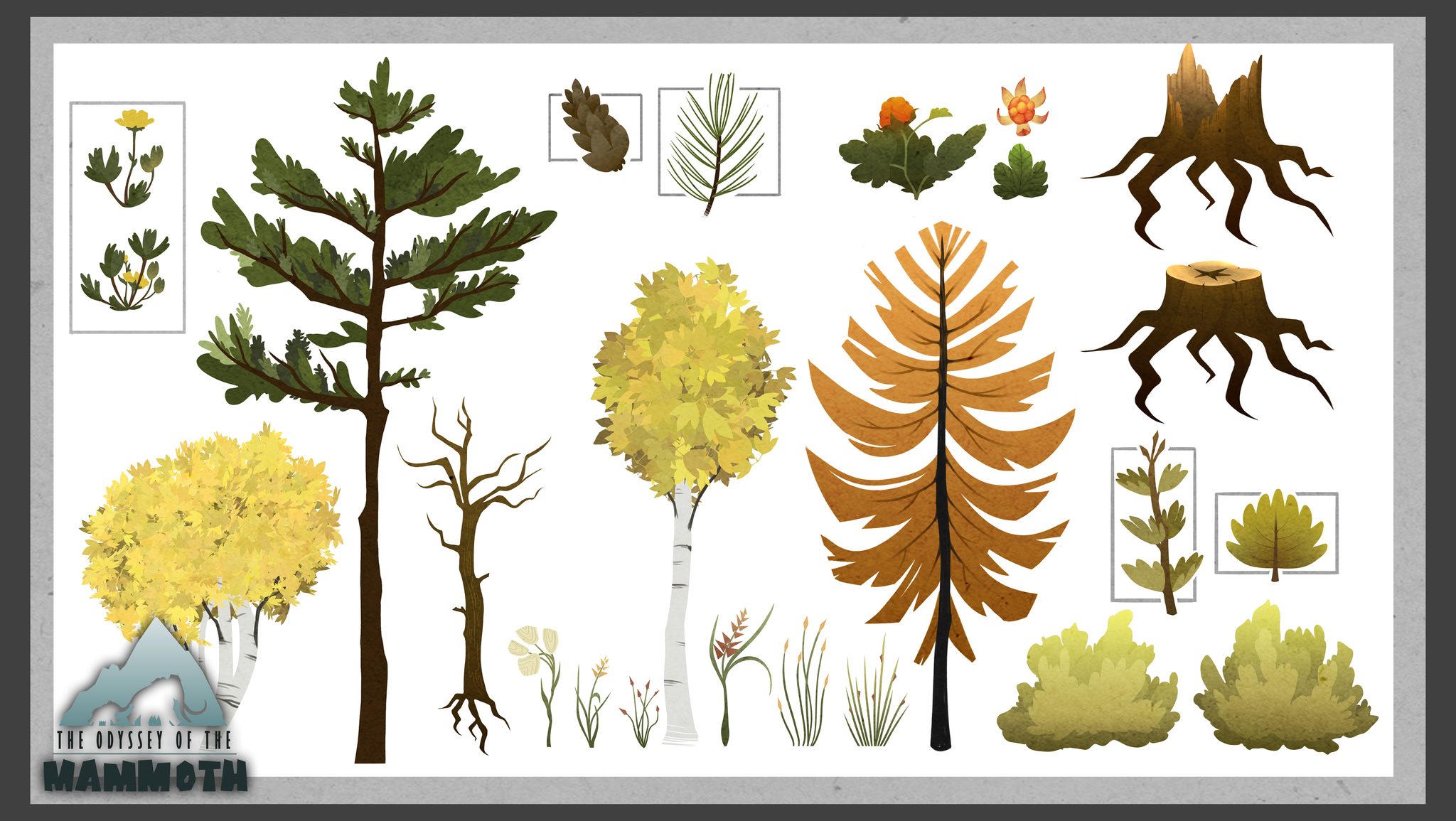Select the flat-cut tree stump
This screenshot has width=1456, height=821.
1207,341
